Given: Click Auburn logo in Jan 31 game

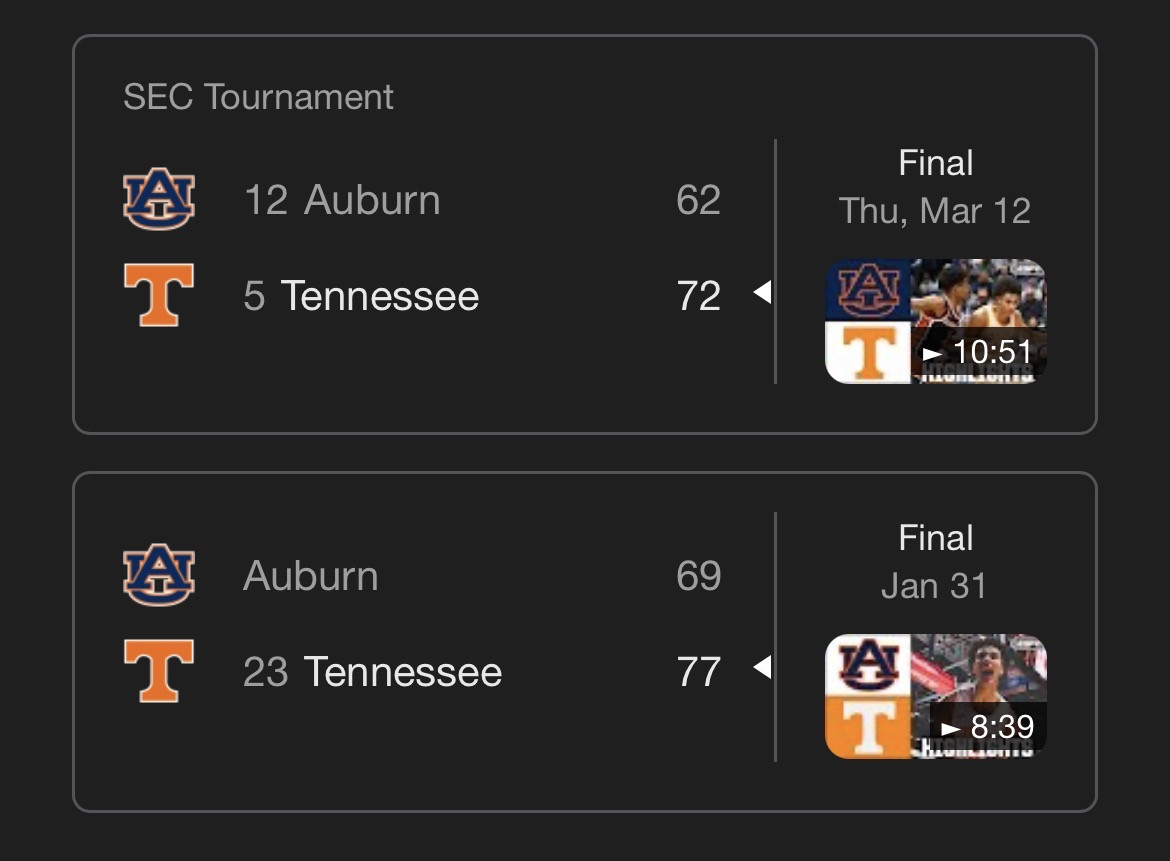Looking at the screenshot, I should tap(159, 575).
